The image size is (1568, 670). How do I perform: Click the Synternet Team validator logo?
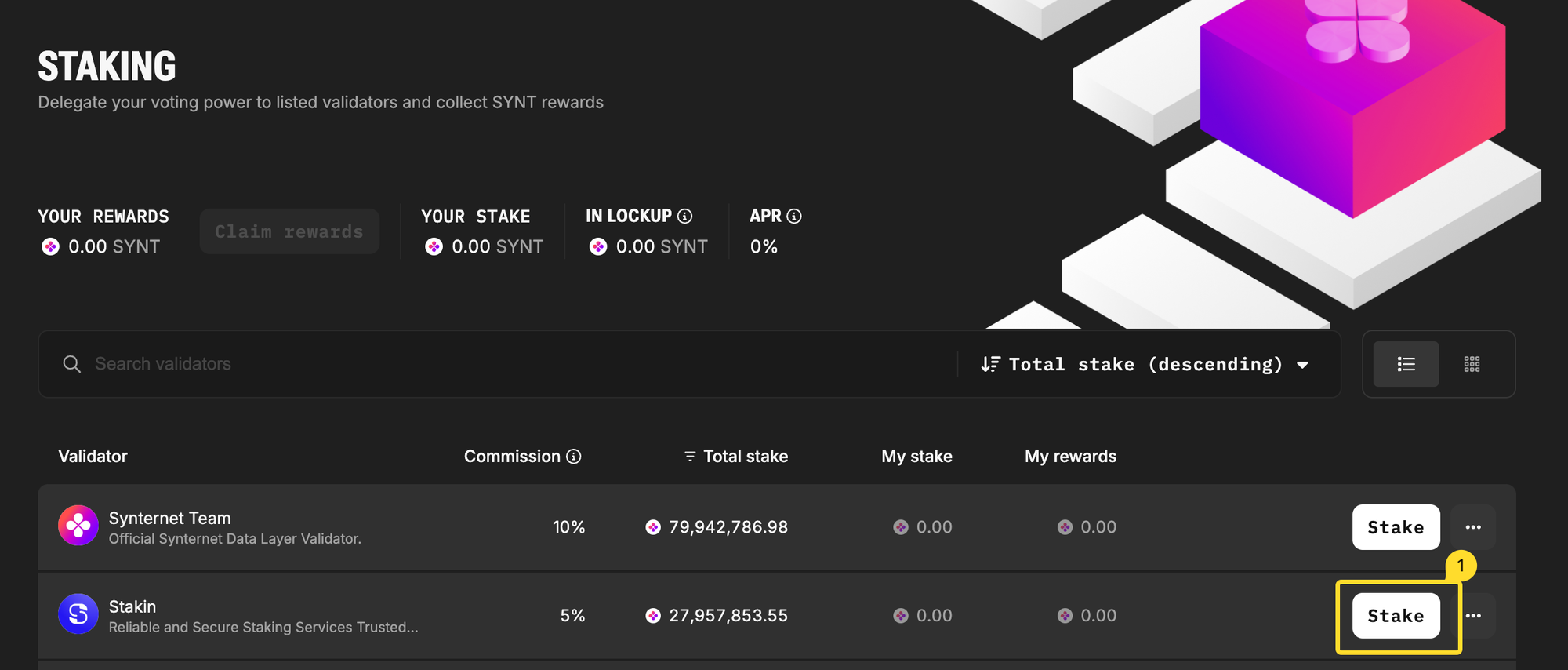78,526
